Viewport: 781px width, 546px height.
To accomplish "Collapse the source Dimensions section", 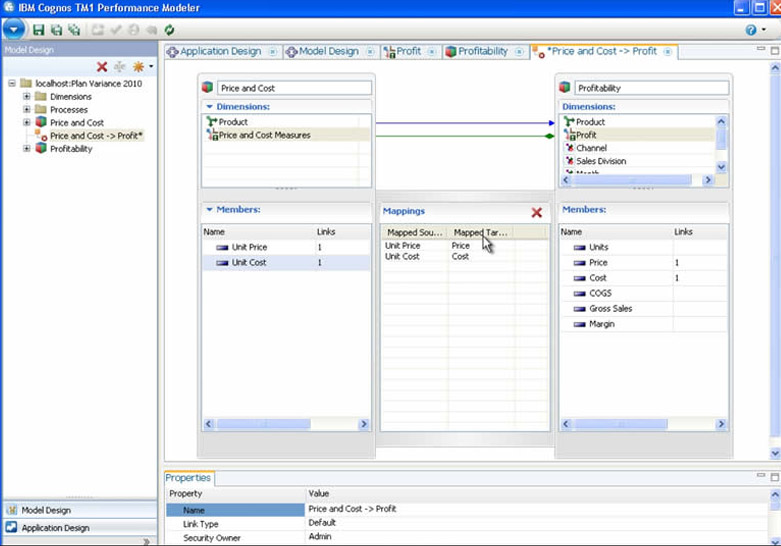I will point(209,107).
